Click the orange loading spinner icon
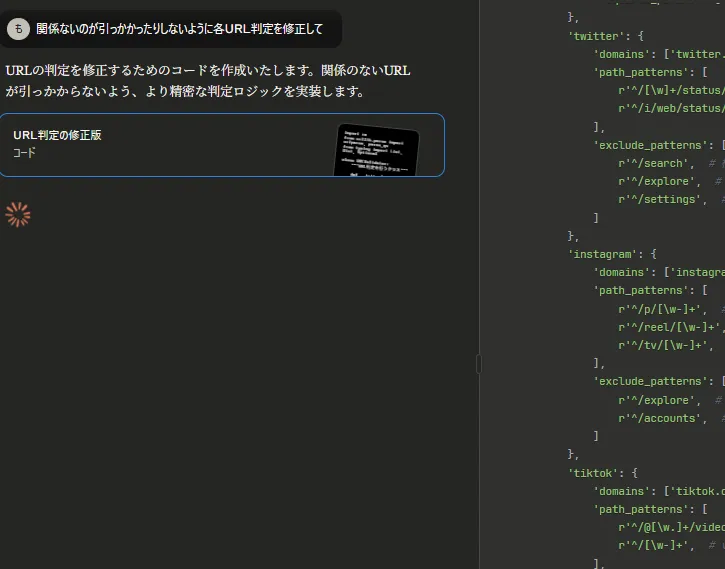 tap(18, 215)
